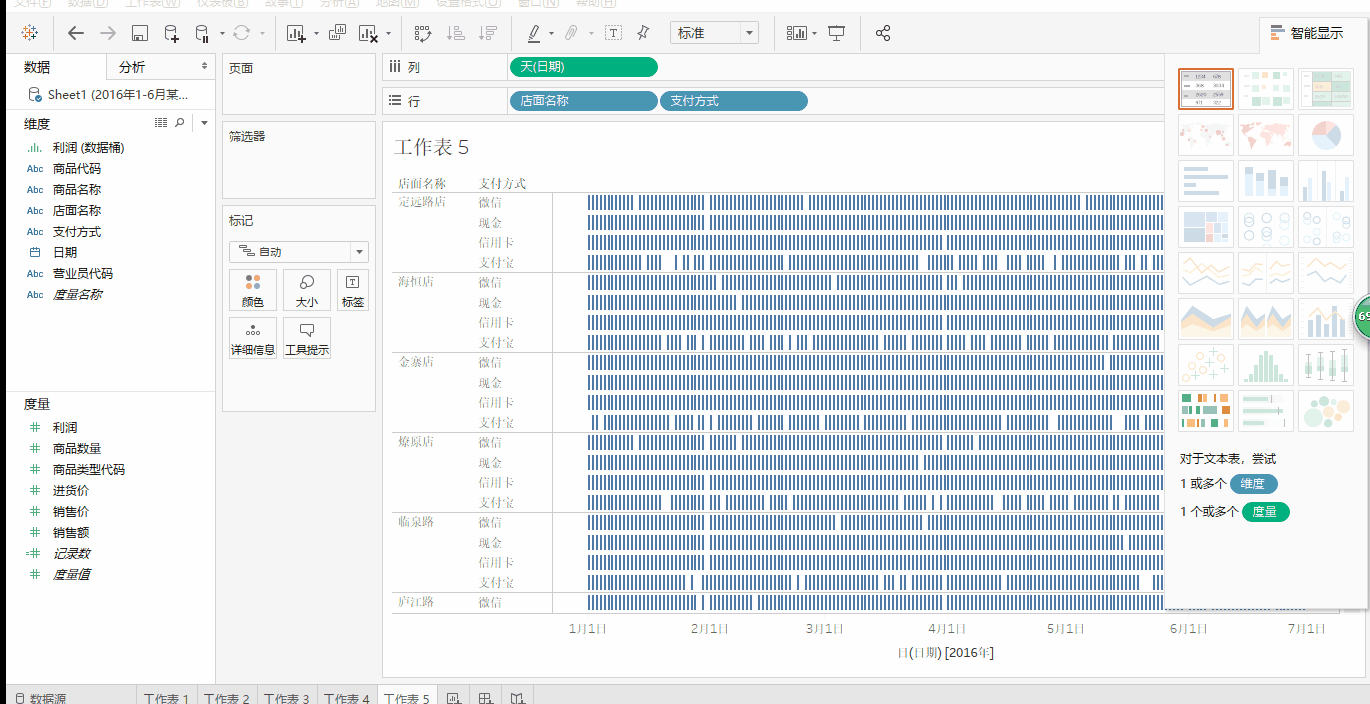Open the clear sheet dropdown arrow
Viewport: 1370px width, 704px height.
pyautogui.click(x=387, y=33)
